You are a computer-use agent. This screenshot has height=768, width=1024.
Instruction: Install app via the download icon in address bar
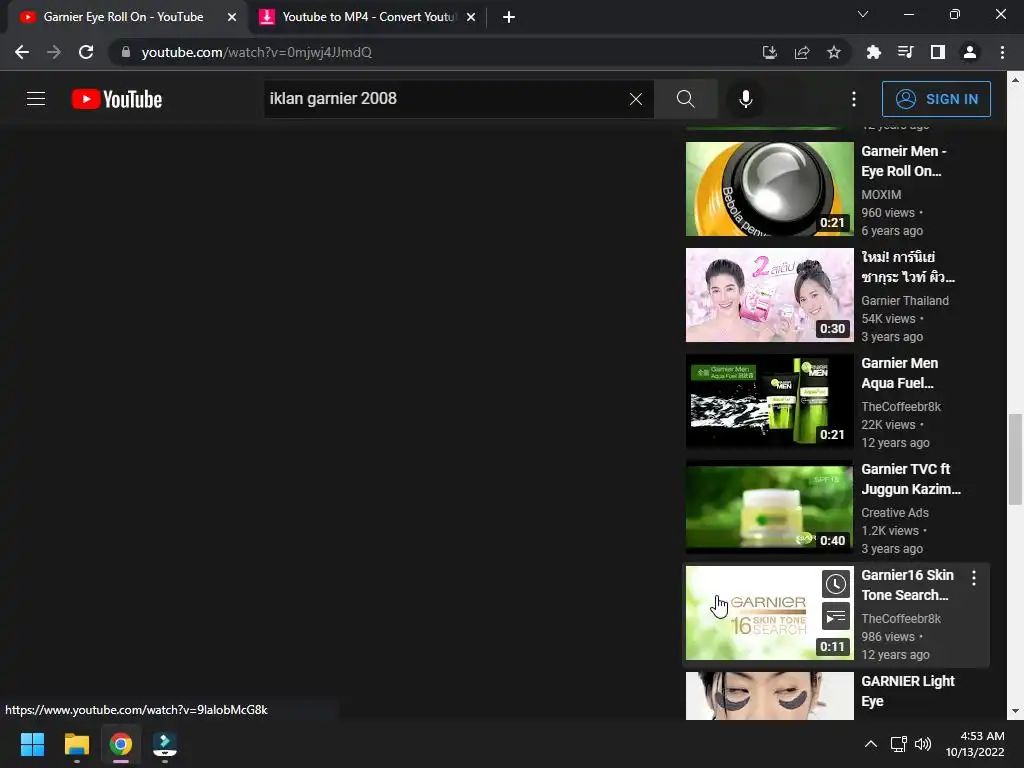click(x=770, y=52)
